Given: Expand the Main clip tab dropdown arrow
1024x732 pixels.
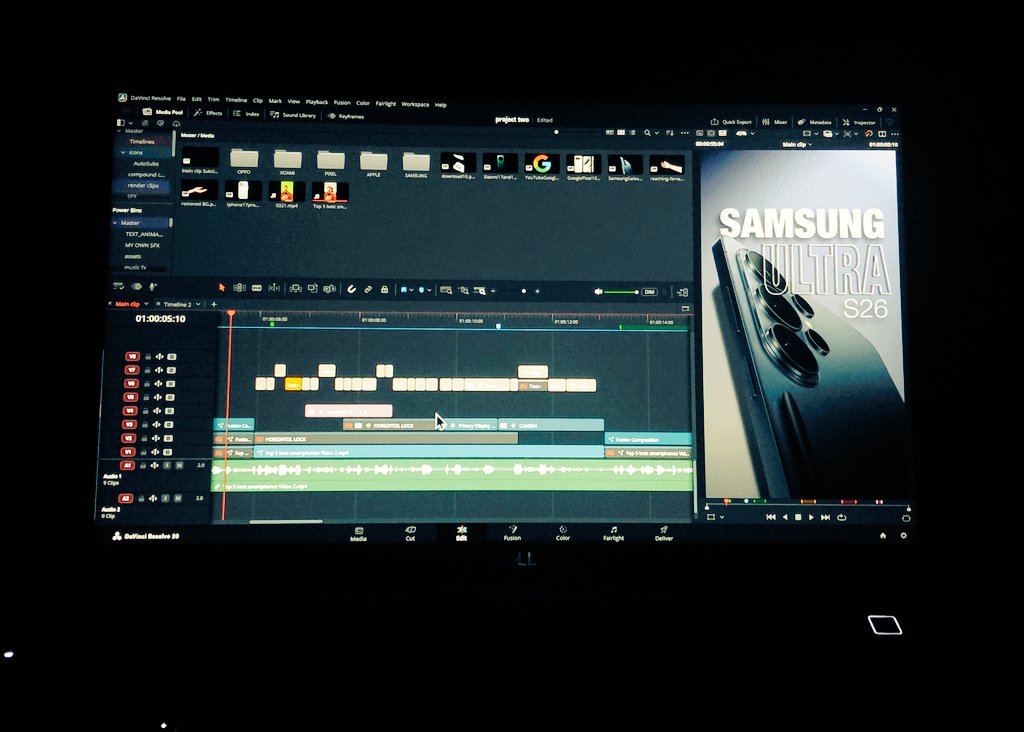Looking at the screenshot, I should tap(146, 304).
